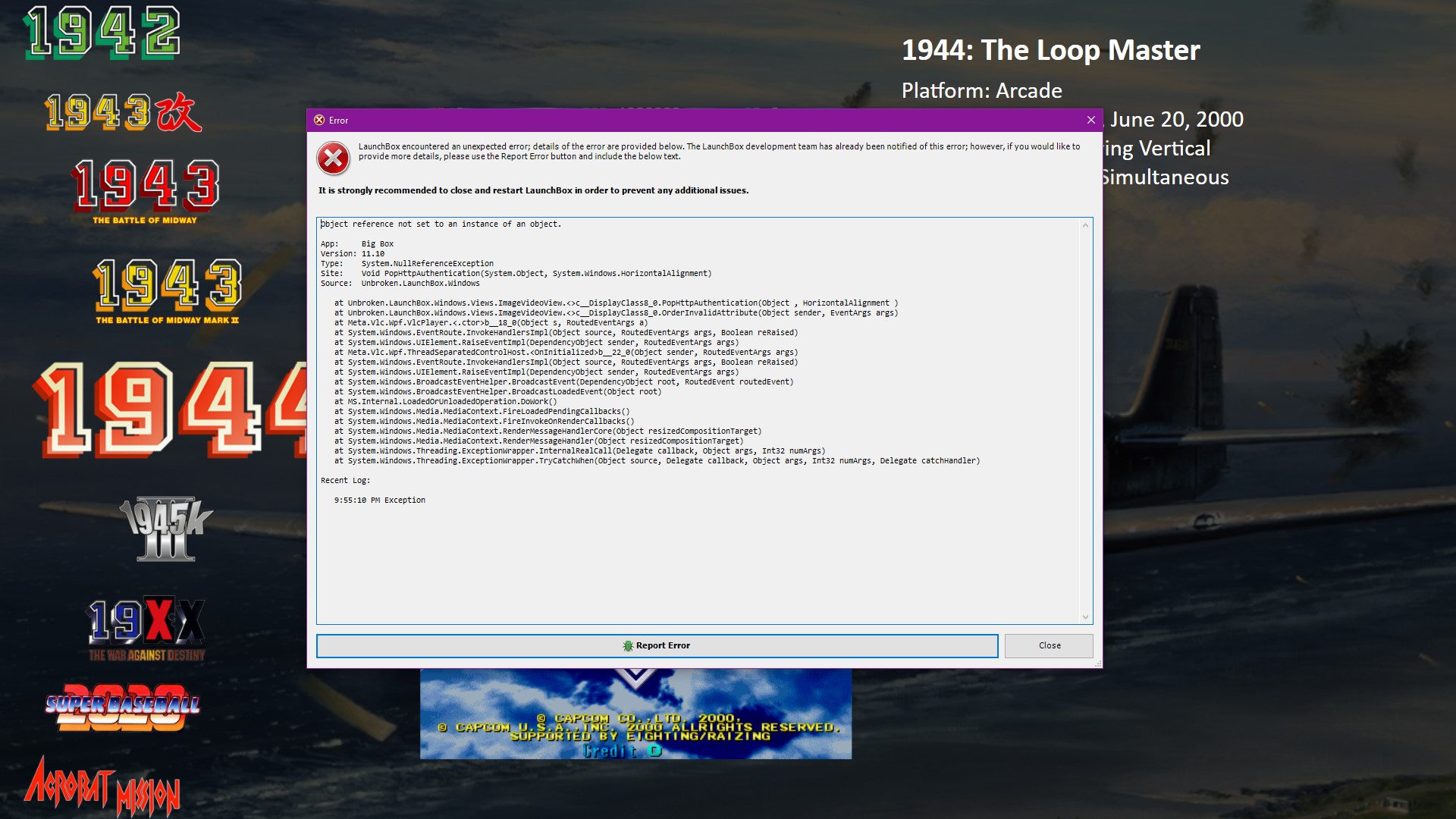
Task: Click the 'Source: Unbroken.LaunchBox.Windows' line
Action: 400,283
